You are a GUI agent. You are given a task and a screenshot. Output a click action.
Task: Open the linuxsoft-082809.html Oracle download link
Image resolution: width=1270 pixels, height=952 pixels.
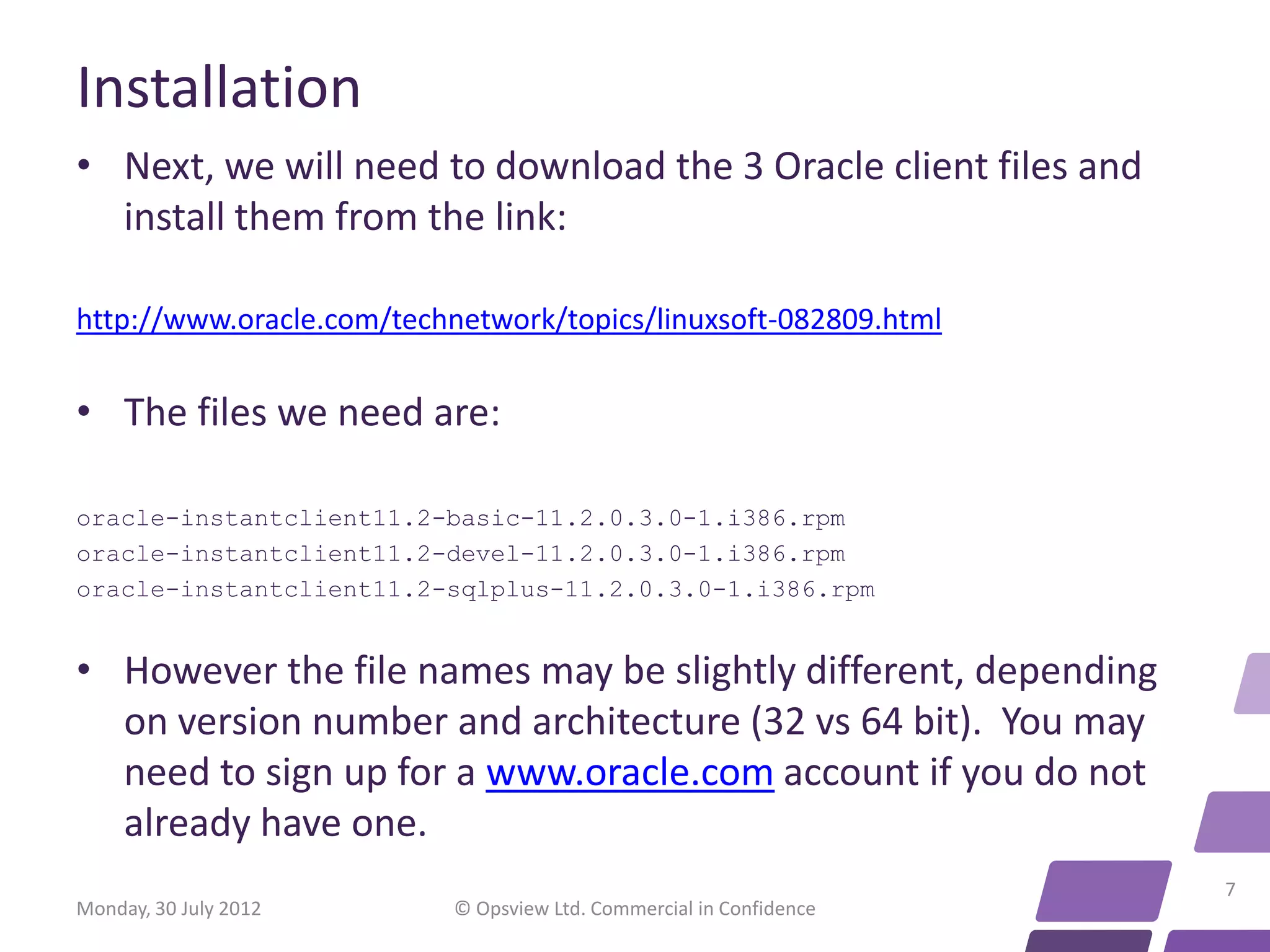click(508, 320)
